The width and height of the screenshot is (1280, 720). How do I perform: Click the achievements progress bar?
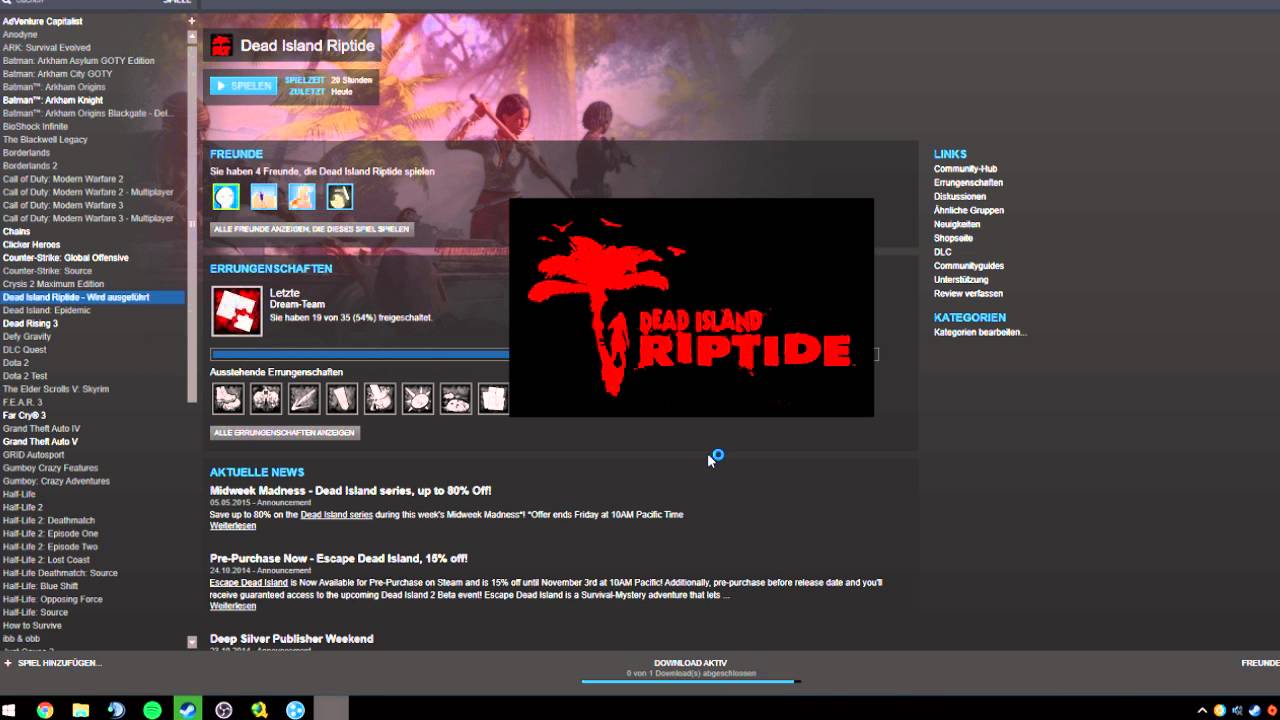(x=544, y=354)
